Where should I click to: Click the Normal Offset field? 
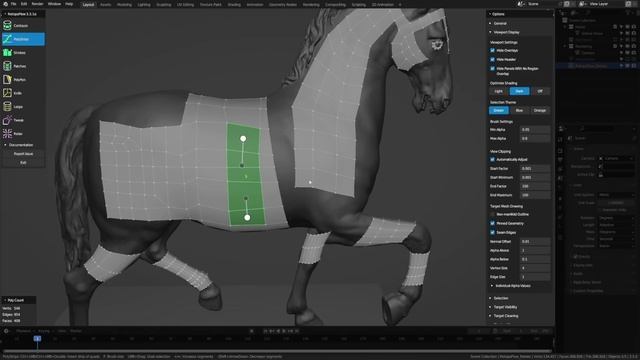[x=535, y=242]
